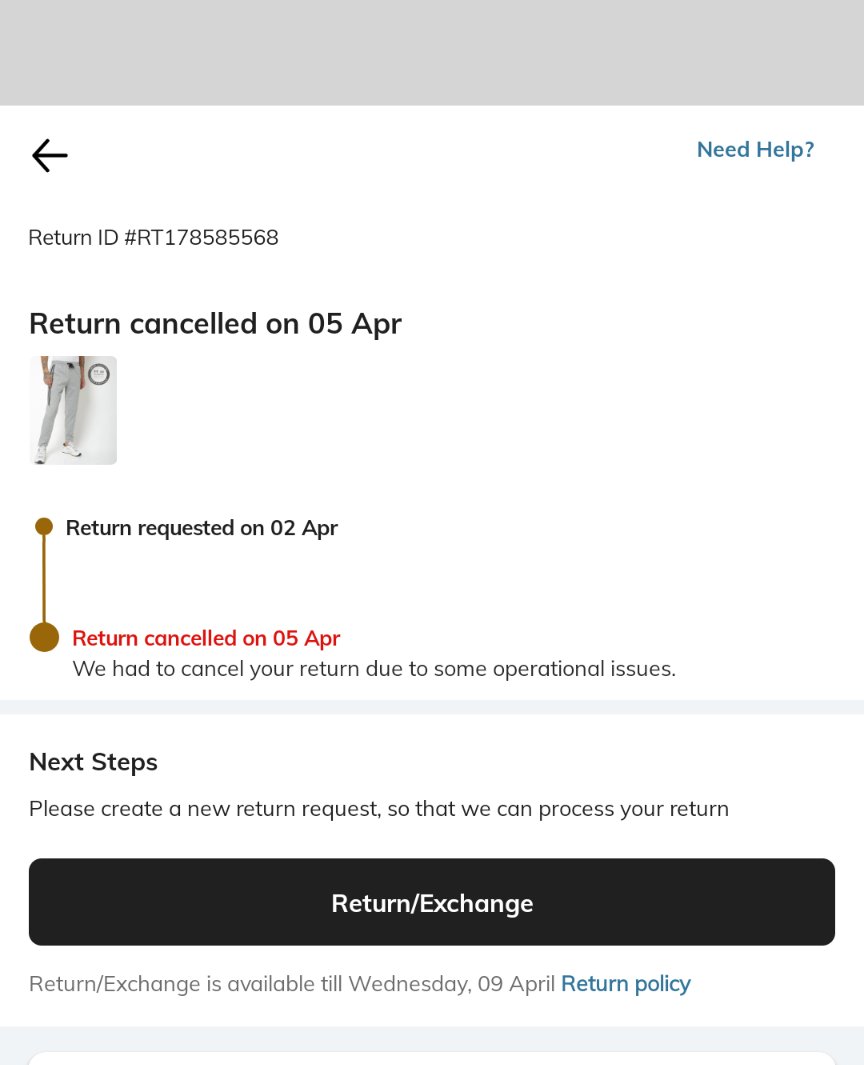Image resolution: width=864 pixels, height=1065 pixels.
Task: Tap the Return requested on 02 Apr label
Action: (202, 528)
